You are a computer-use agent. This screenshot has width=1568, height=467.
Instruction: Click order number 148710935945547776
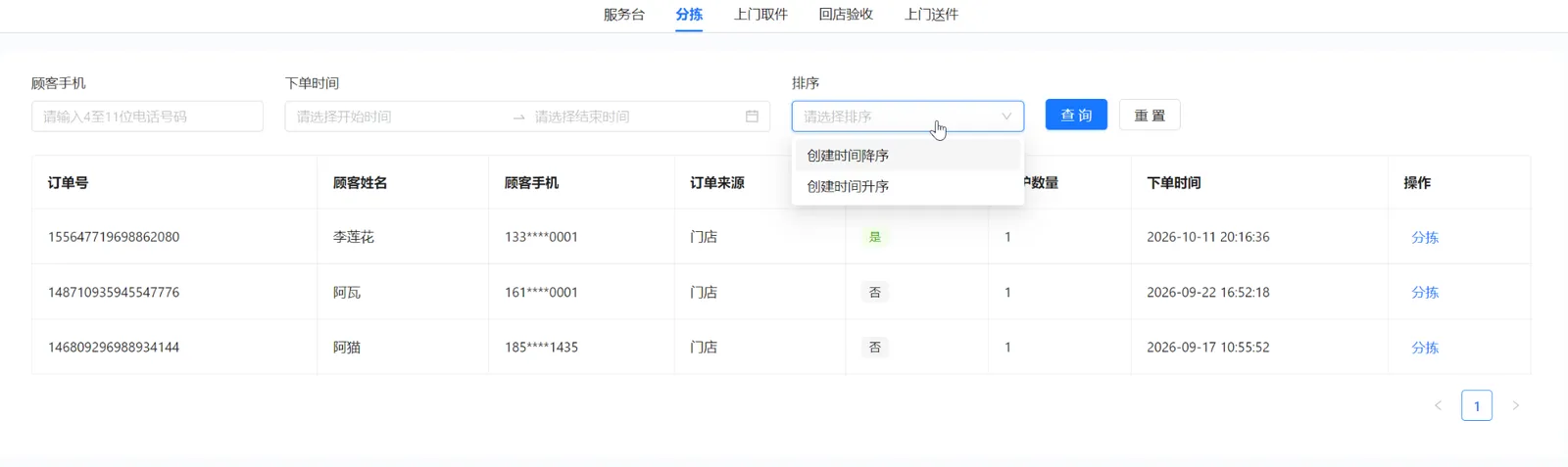(114, 292)
